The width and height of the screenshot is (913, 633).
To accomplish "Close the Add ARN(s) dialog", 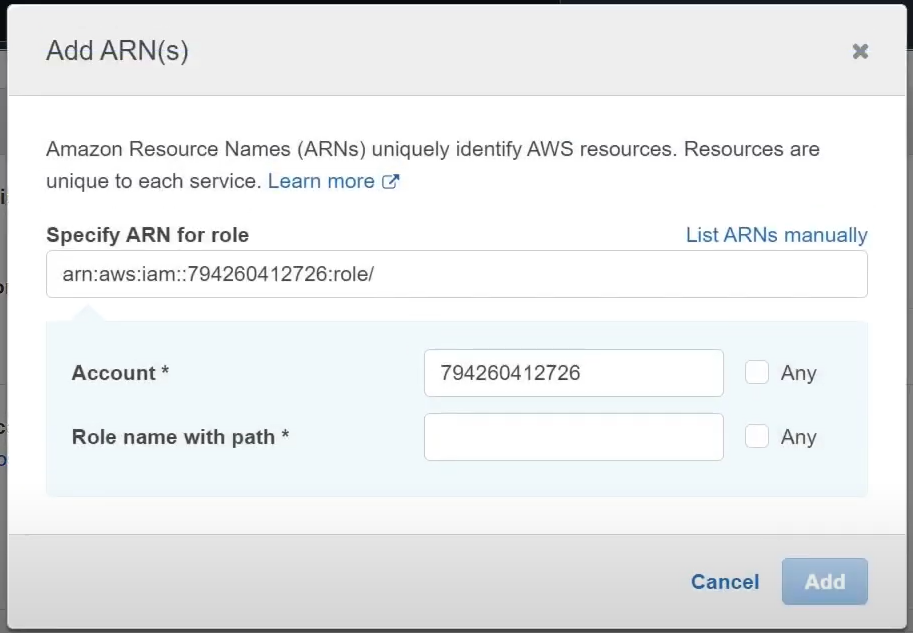I will [860, 51].
